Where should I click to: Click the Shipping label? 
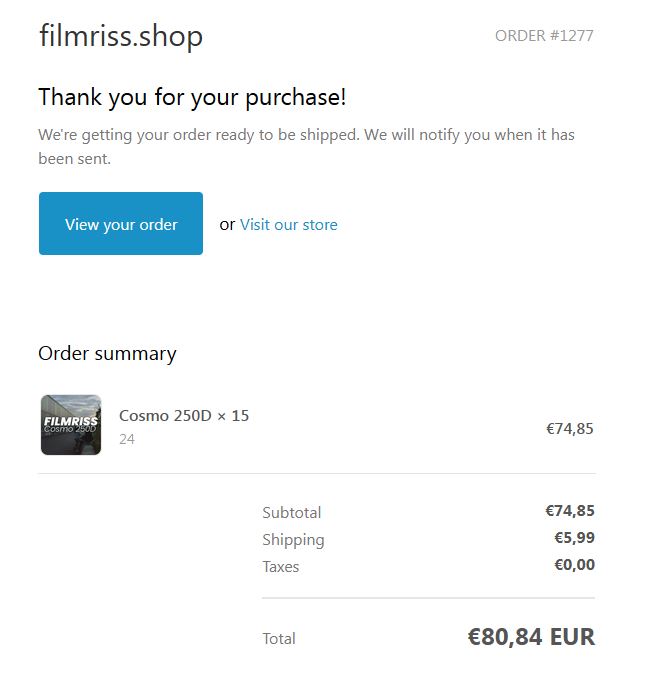pyautogui.click(x=293, y=539)
